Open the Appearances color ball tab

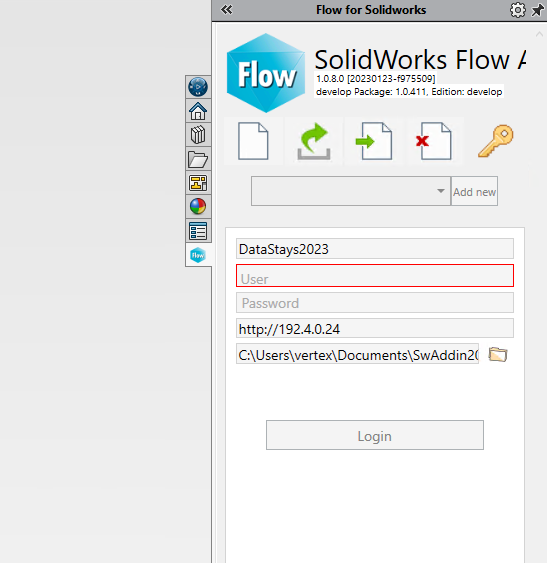(198, 206)
